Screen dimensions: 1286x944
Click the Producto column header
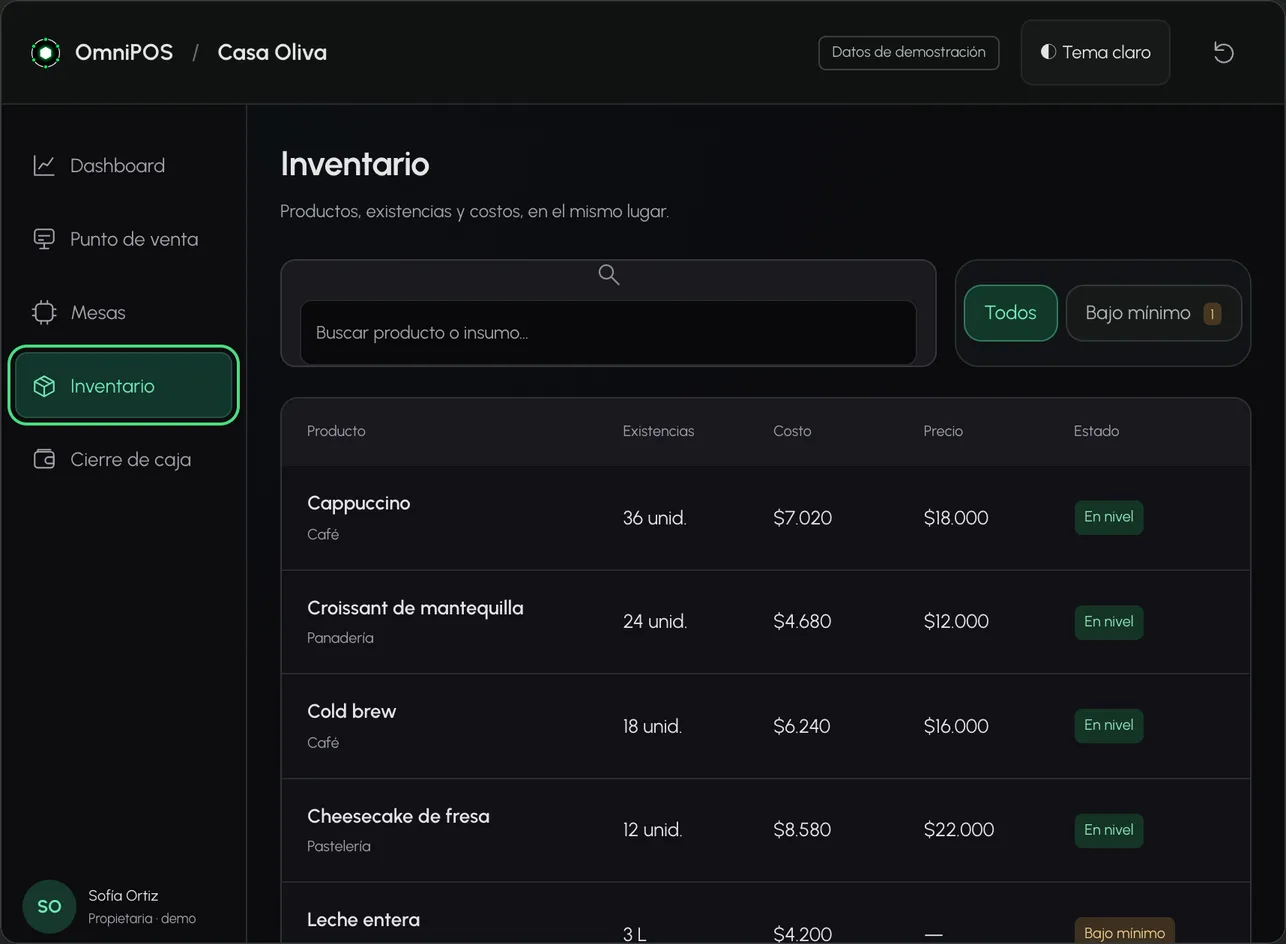click(336, 431)
